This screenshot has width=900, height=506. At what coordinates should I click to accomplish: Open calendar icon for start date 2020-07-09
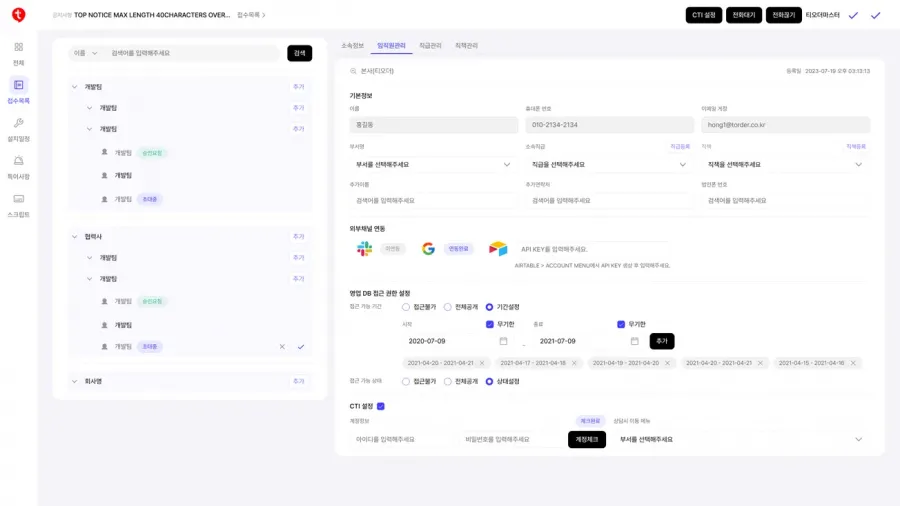pyautogui.click(x=503, y=341)
